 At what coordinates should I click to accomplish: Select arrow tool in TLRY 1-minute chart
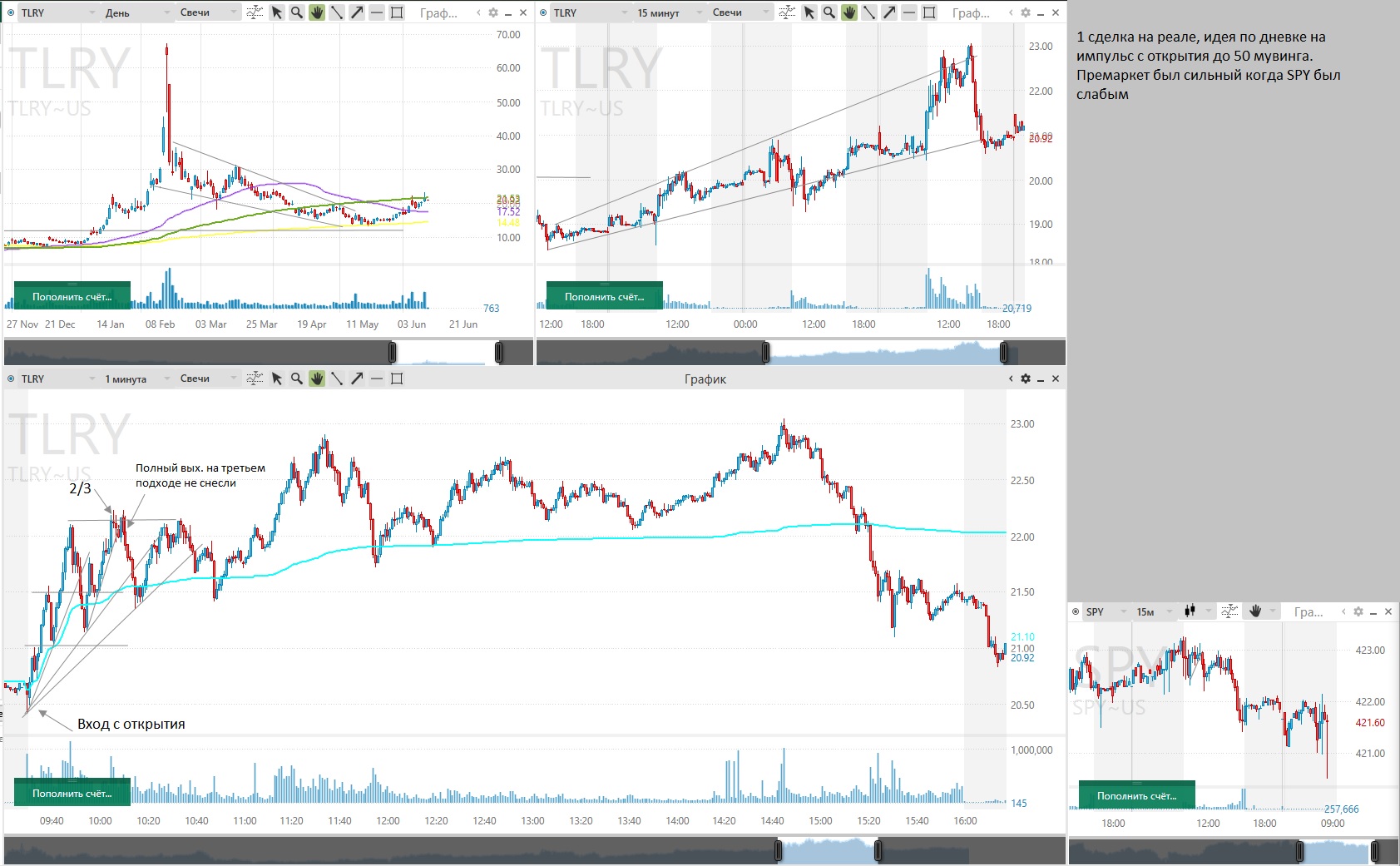coord(357,379)
